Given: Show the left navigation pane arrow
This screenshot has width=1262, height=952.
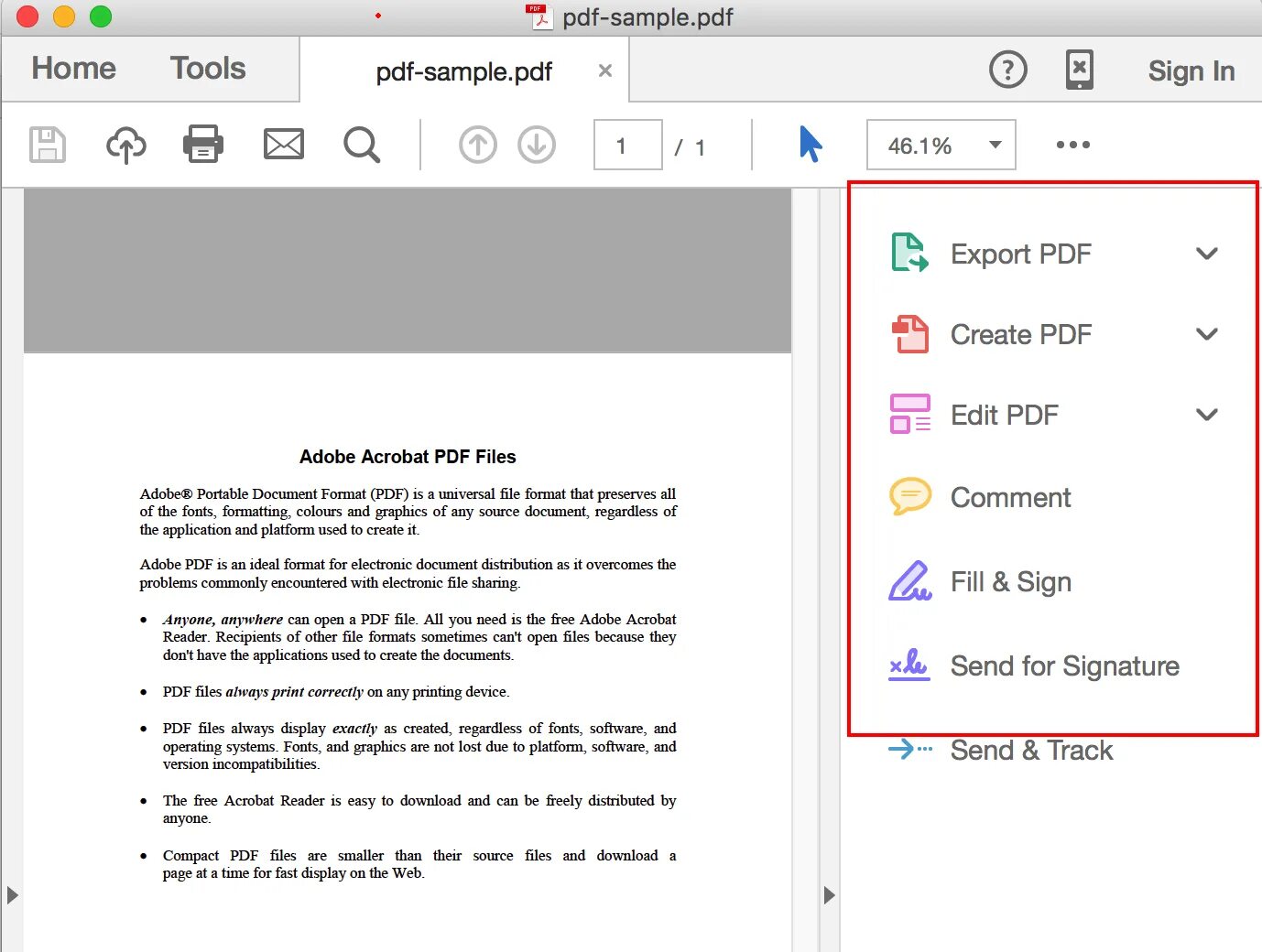Looking at the screenshot, I should [x=12, y=894].
